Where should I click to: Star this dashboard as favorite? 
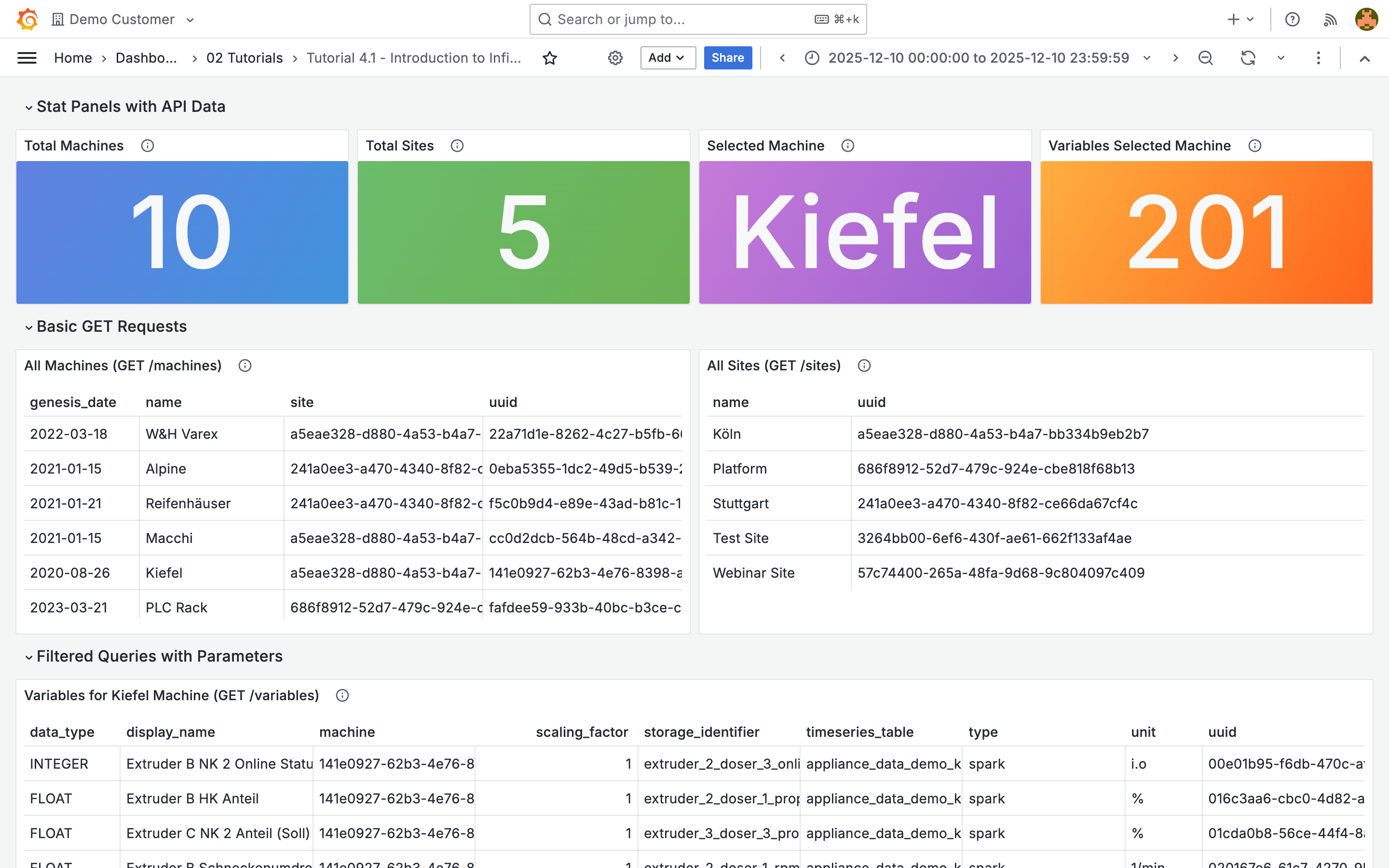[549, 58]
